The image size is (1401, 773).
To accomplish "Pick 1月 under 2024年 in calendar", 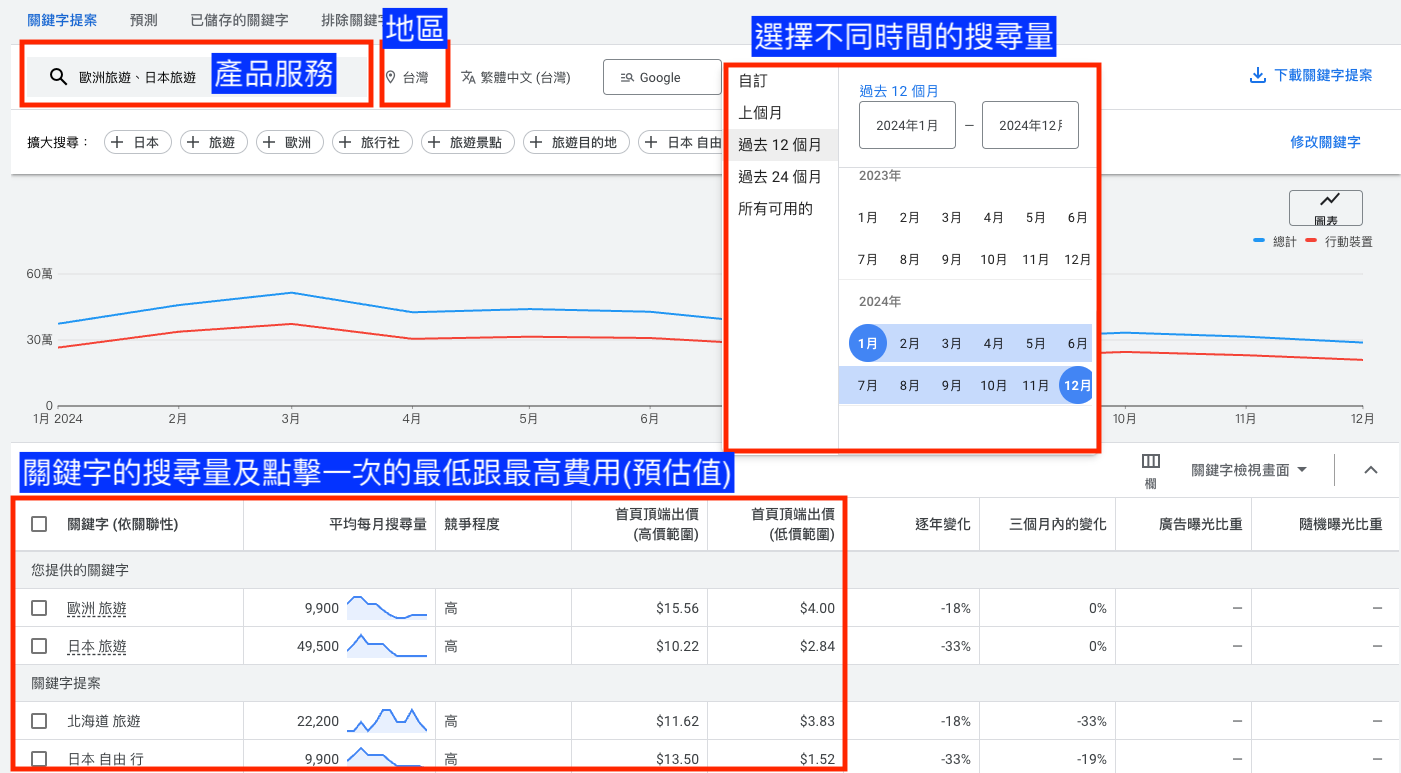I will (x=868, y=343).
